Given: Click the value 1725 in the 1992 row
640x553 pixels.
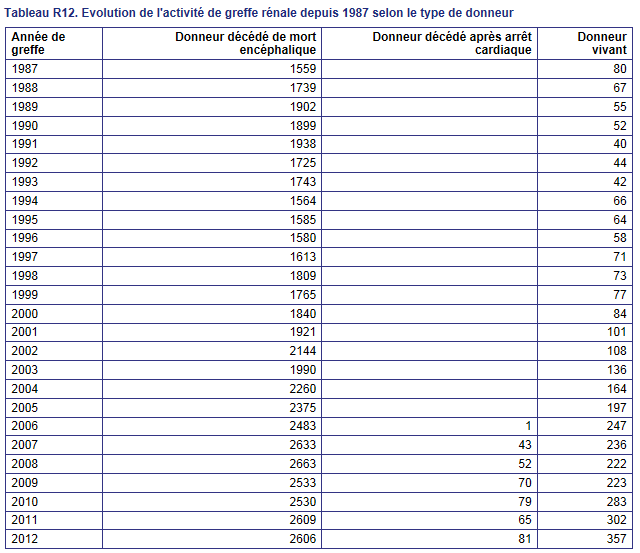Looking at the screenshot, I should coord(303,163).
